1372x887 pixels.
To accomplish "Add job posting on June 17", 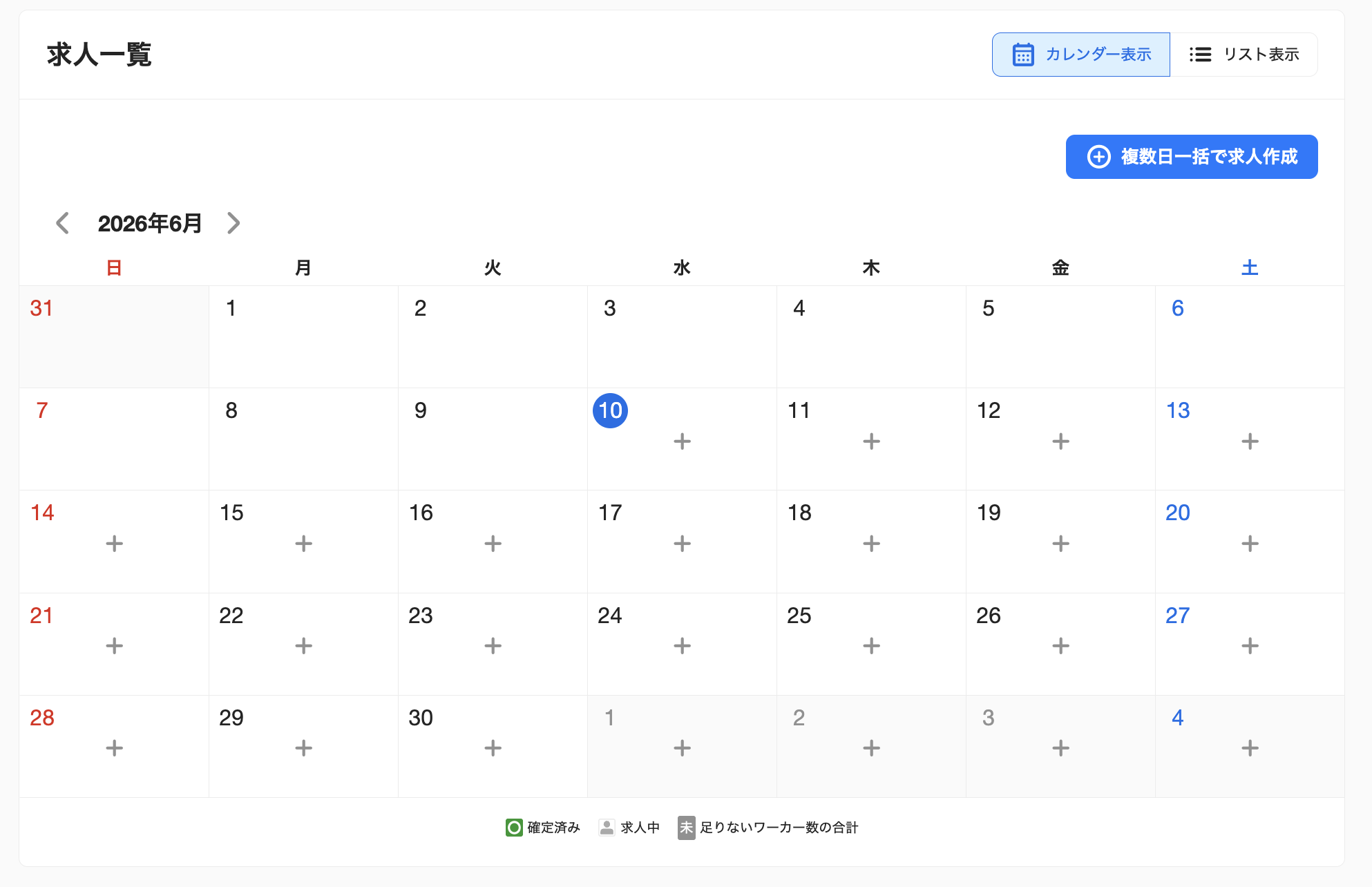I will [x=682, y=544].
